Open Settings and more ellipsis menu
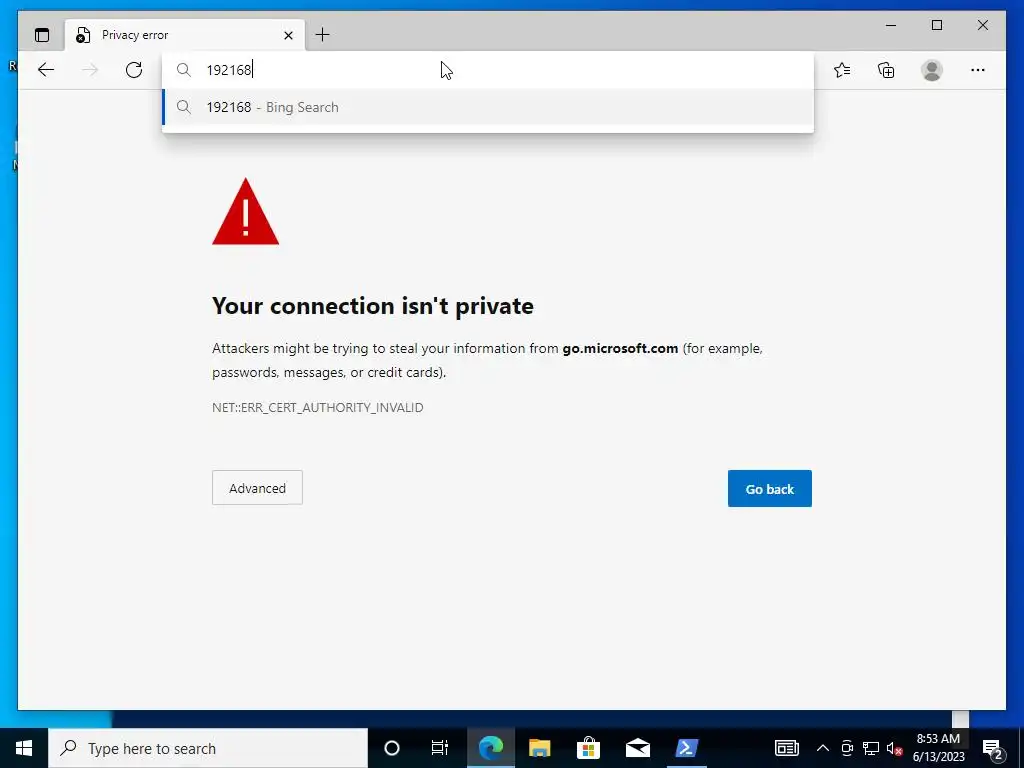Screen dimensions: 1024x768 pos(978,70)
